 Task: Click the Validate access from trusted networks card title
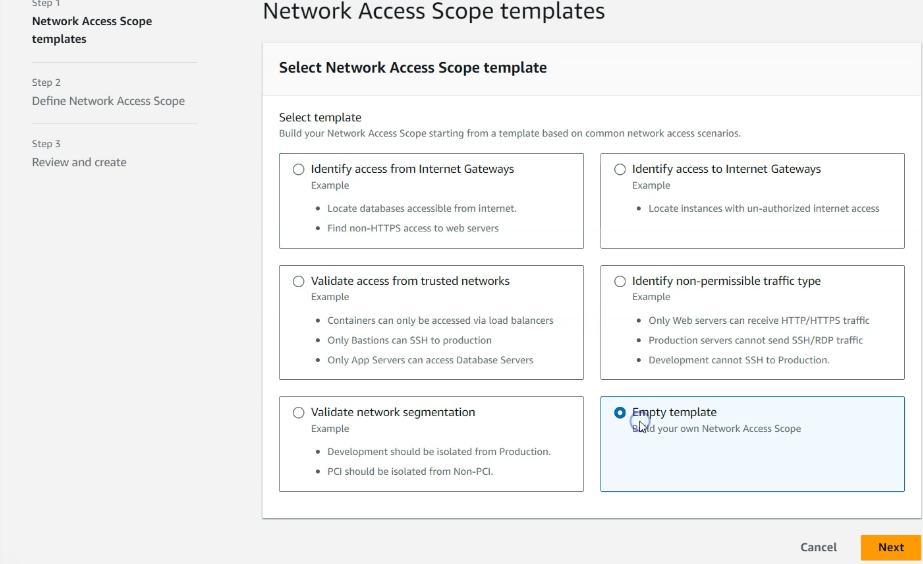(x=410, y=281)
